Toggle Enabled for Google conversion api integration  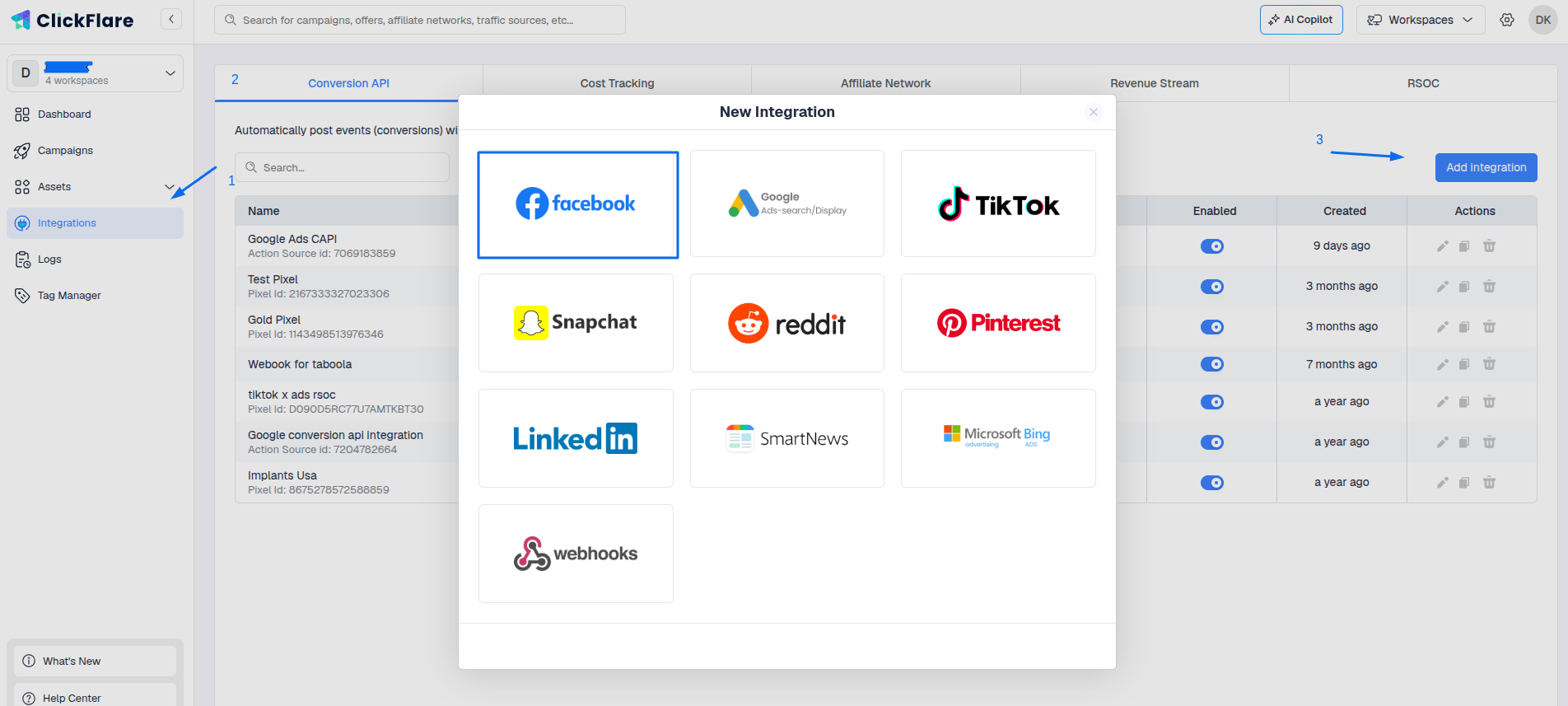[1212, 442]
